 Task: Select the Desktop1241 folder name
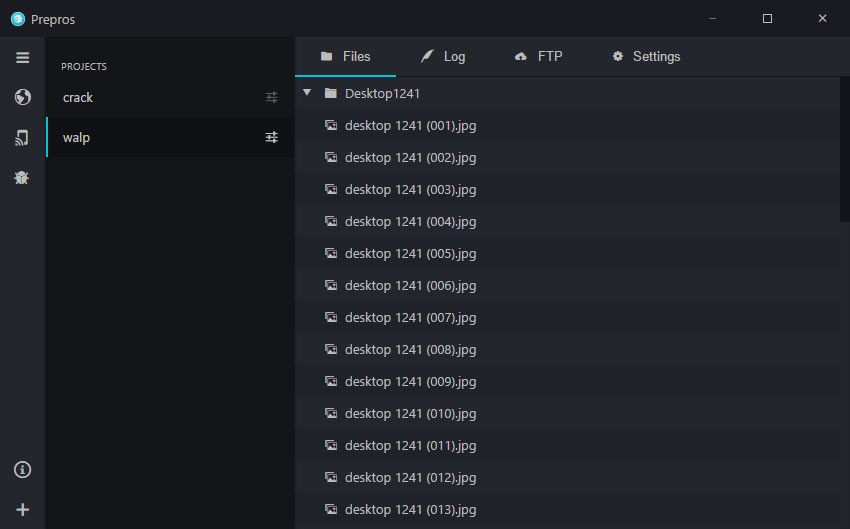click(382, 94)
